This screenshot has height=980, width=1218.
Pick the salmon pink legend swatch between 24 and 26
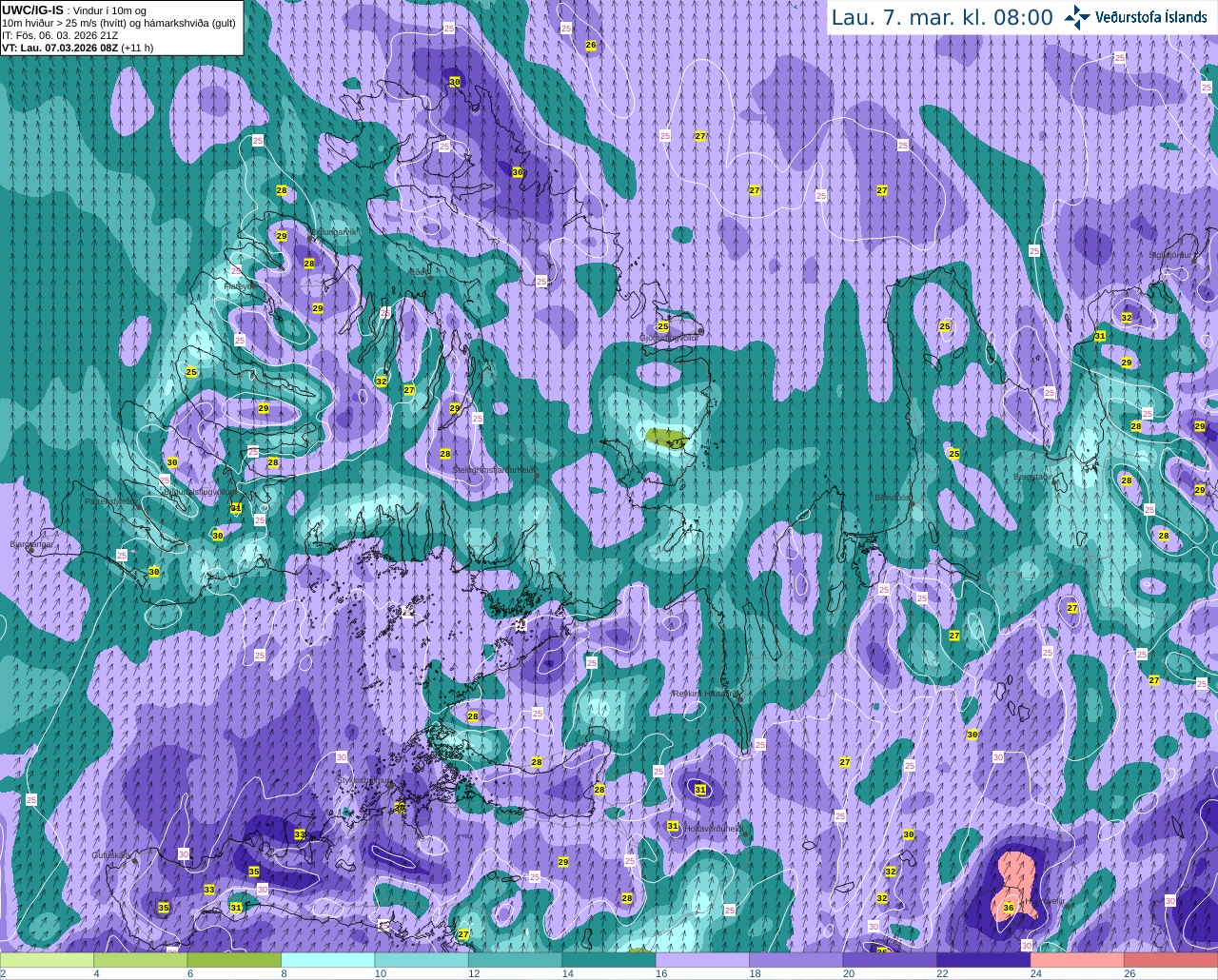point(1077,960)
